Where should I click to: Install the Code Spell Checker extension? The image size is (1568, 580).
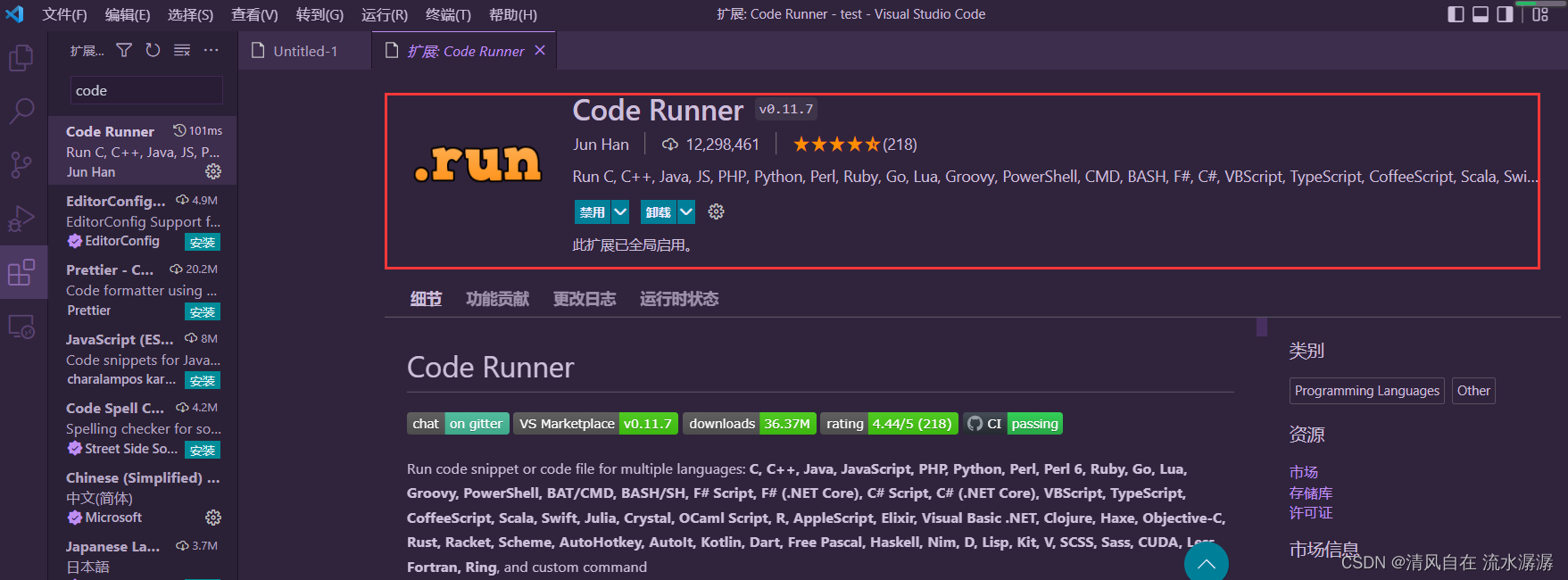203,450
